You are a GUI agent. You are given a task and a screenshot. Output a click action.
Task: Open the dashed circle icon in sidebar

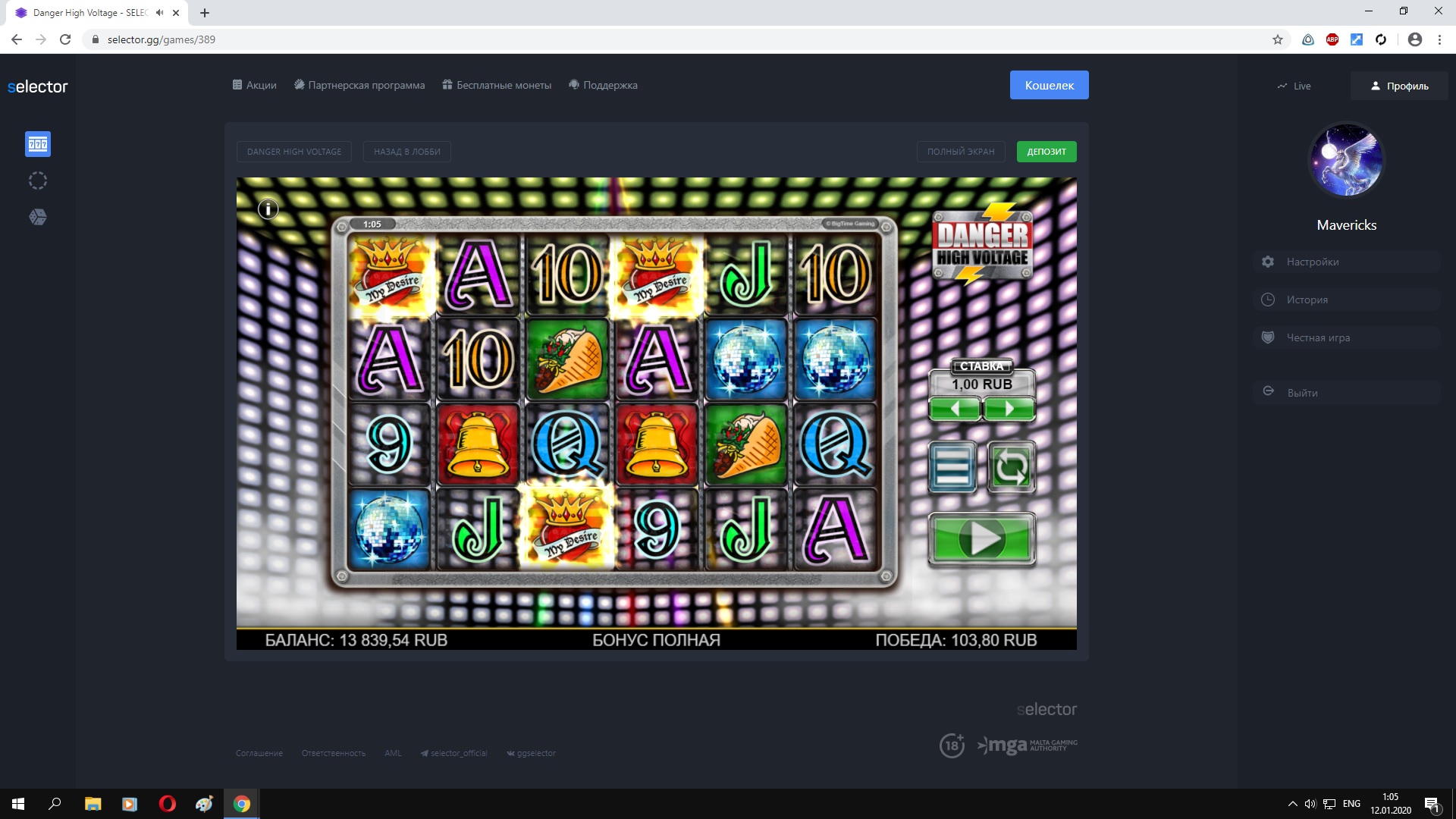point(38,180)
